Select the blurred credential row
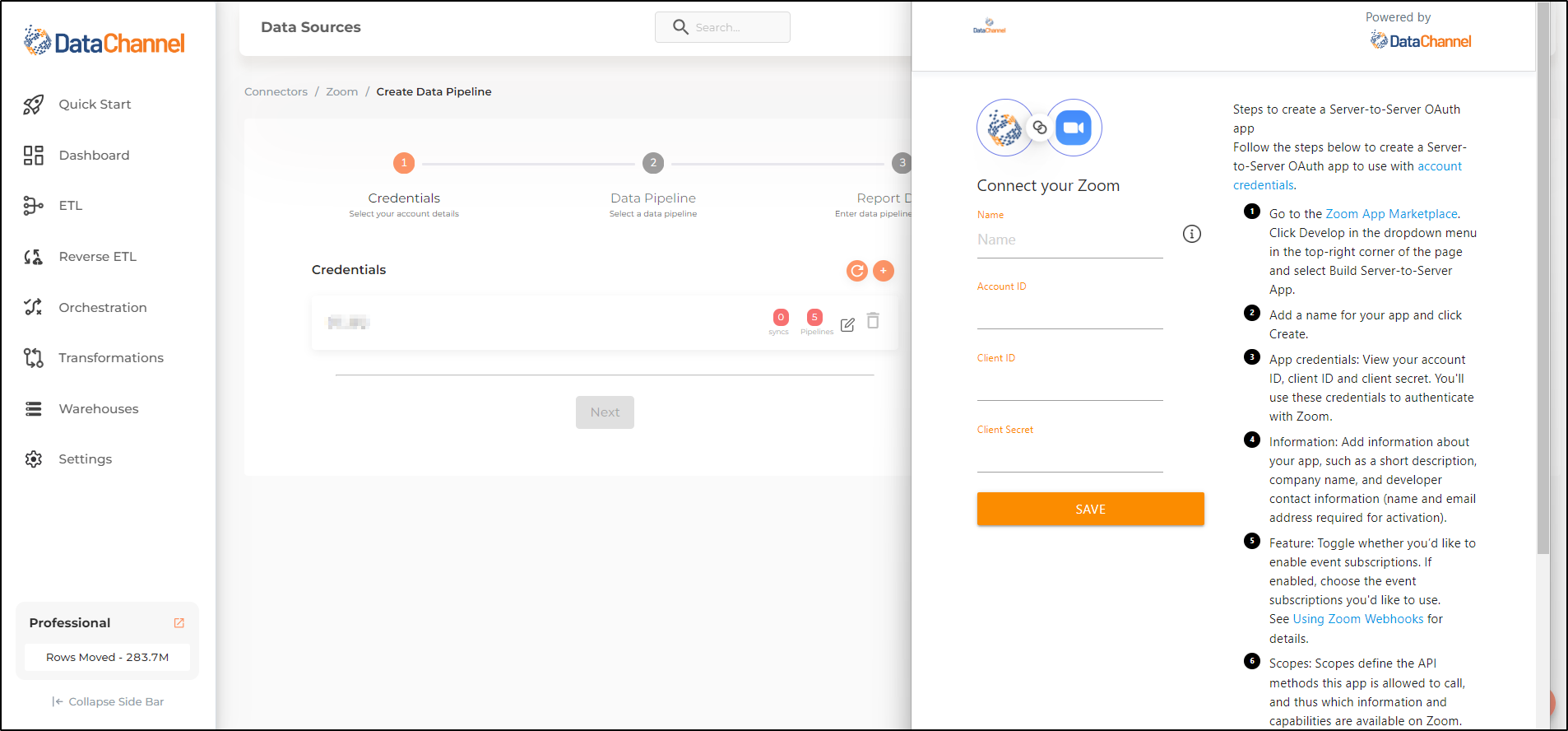 coord(604,323)
